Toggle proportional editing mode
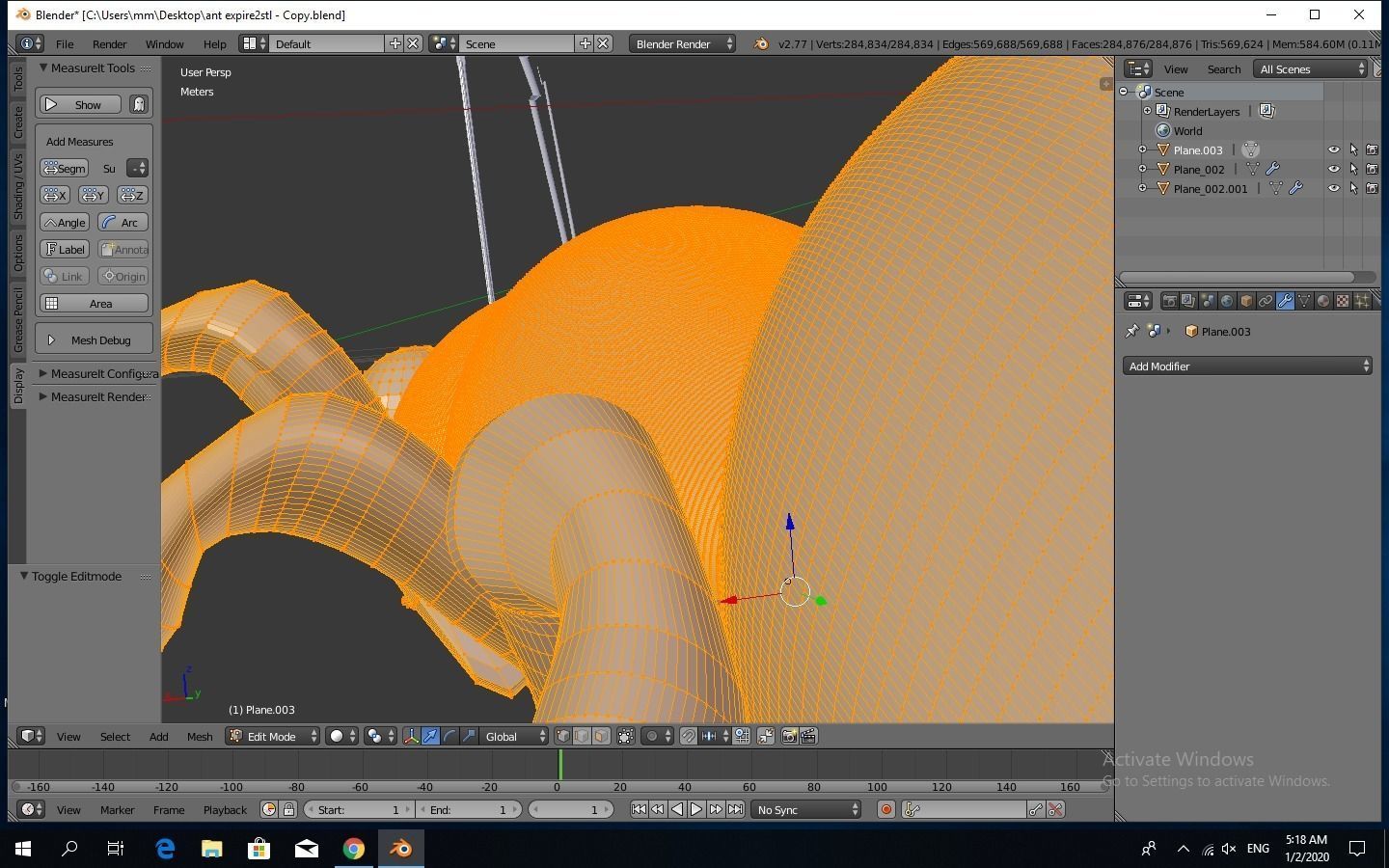Image resolution: width=1389 pixels, height=868 pixels. (x=657, y=737)
